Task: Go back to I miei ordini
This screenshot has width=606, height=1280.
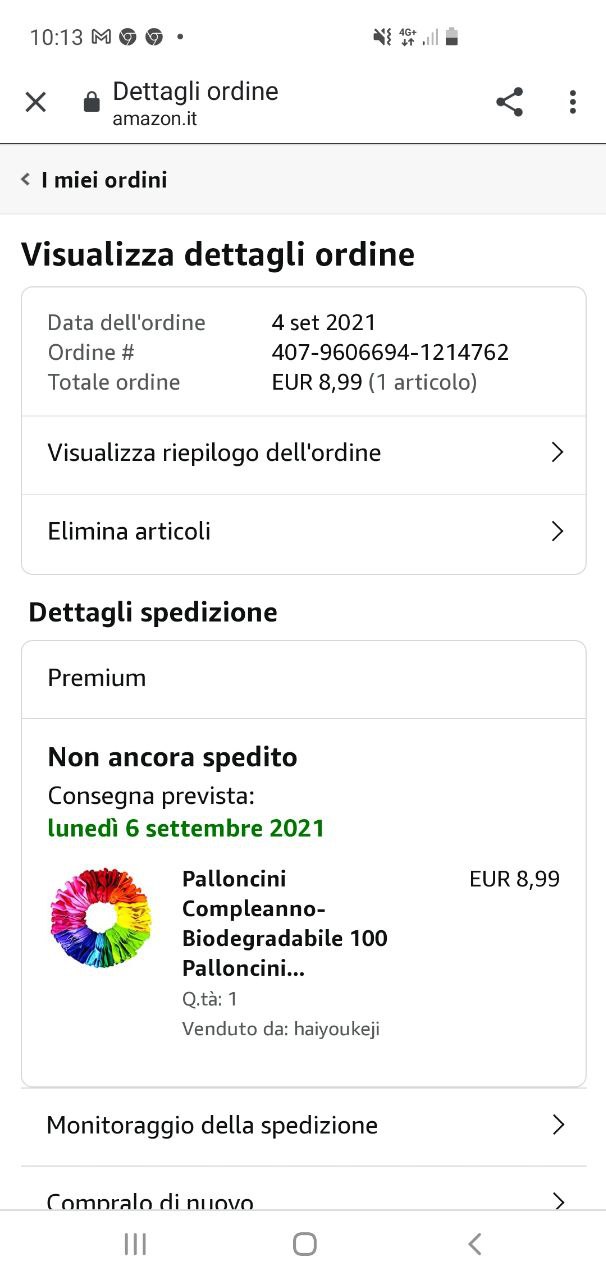Action: 104,180
